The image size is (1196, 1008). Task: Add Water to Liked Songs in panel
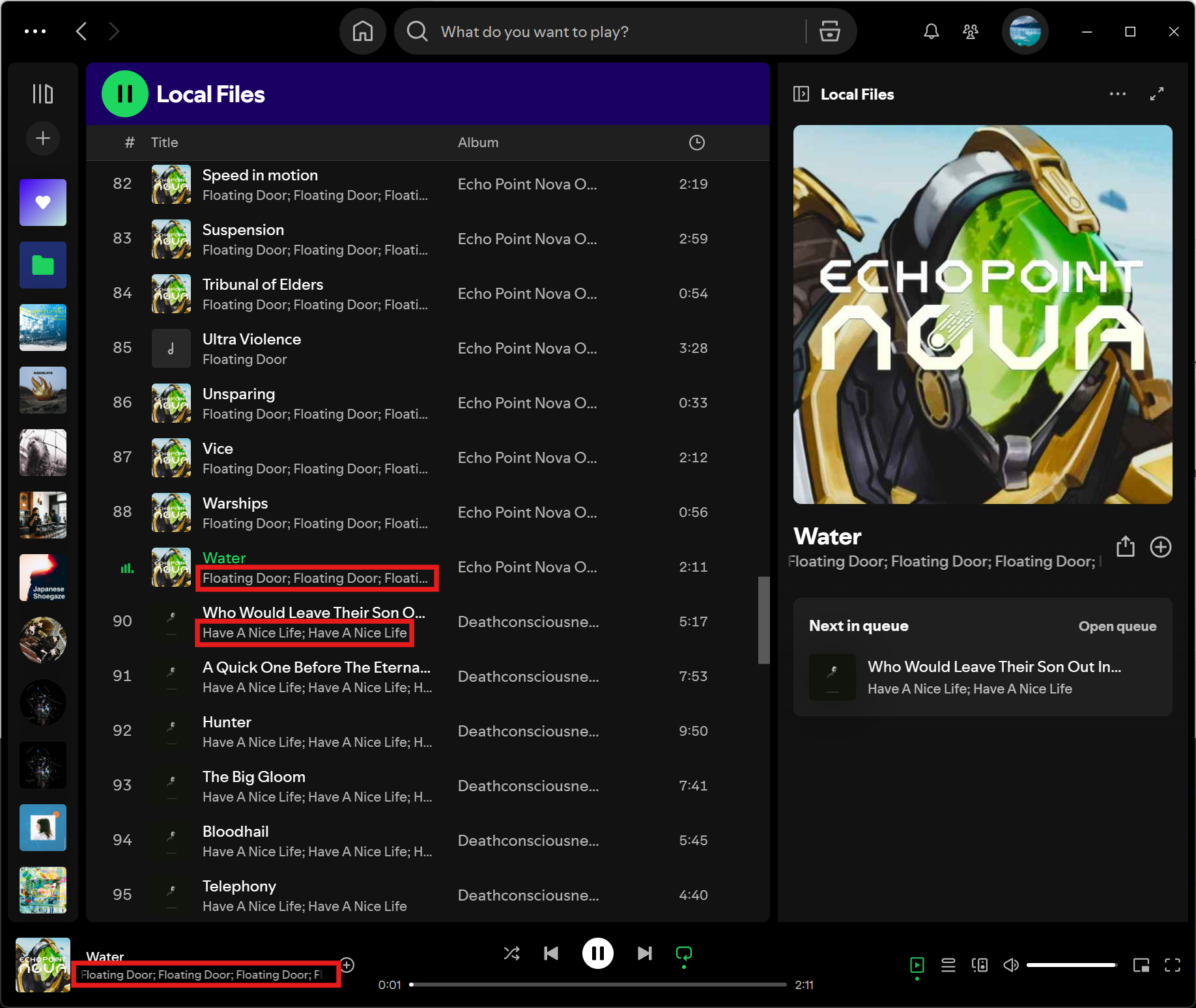click(x=1161, y=546)
